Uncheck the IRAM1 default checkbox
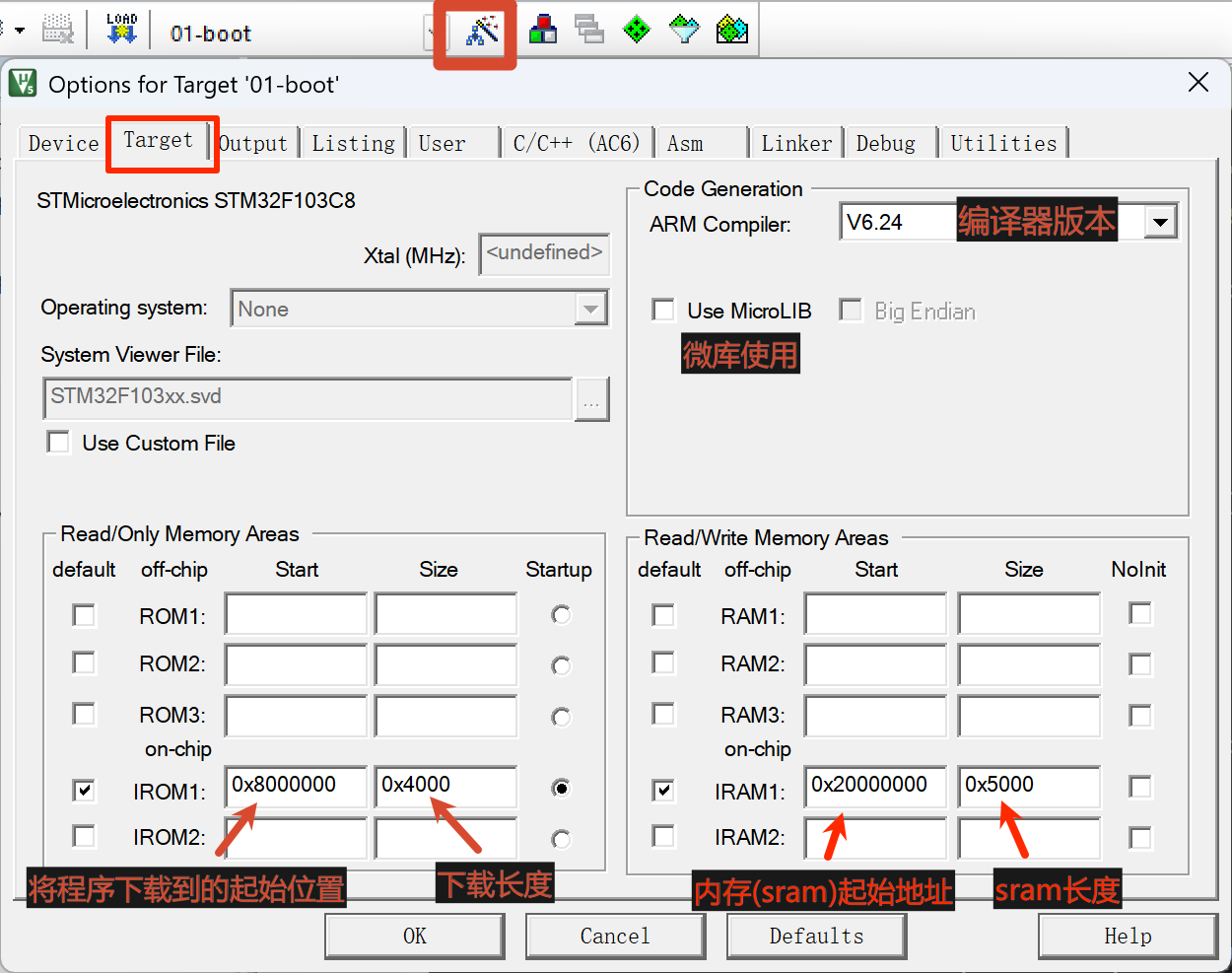This screenshot has height=973, width=1232. [x=664, y=791]
